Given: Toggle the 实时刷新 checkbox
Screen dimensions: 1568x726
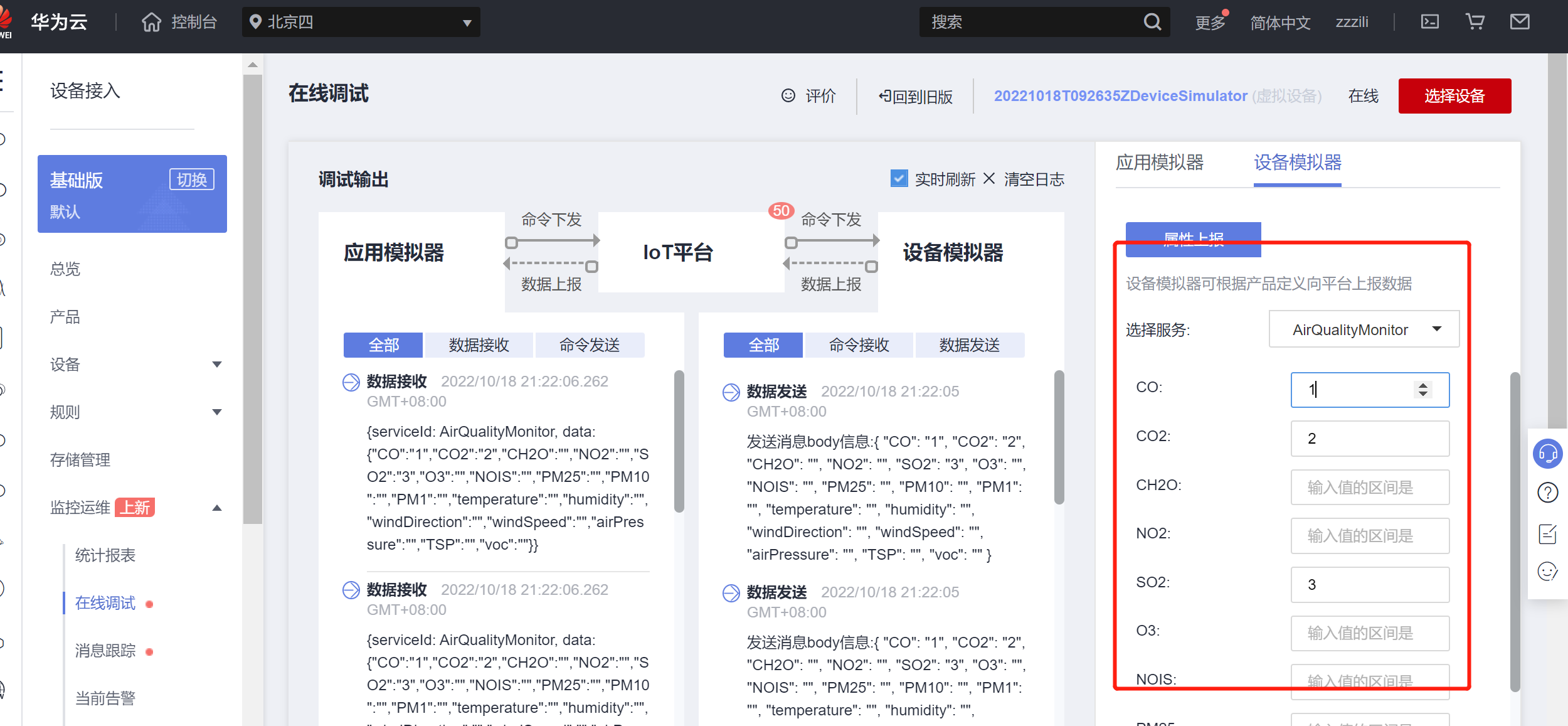Looking at the screenshot, I should 899,179.
